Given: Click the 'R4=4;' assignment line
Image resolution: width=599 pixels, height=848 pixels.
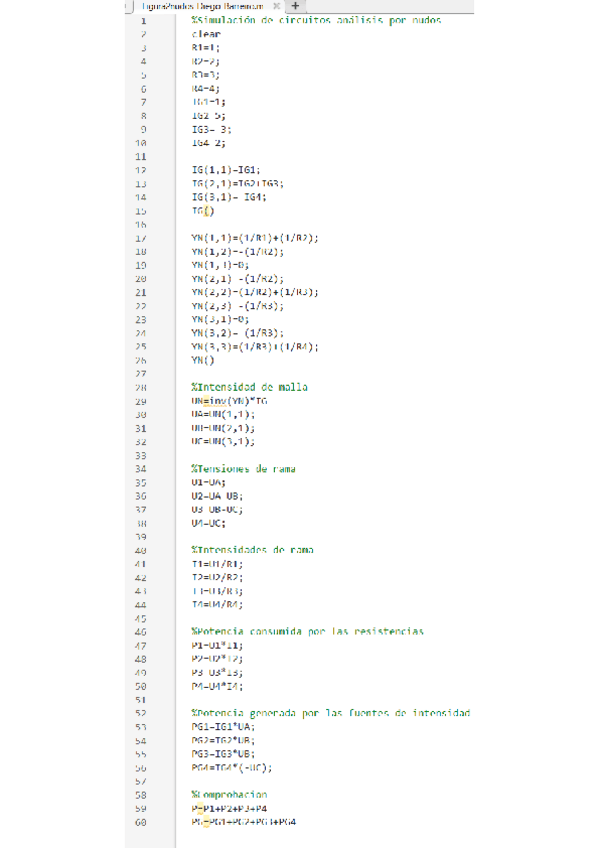Looking at the screenshot, I should 205,89.
